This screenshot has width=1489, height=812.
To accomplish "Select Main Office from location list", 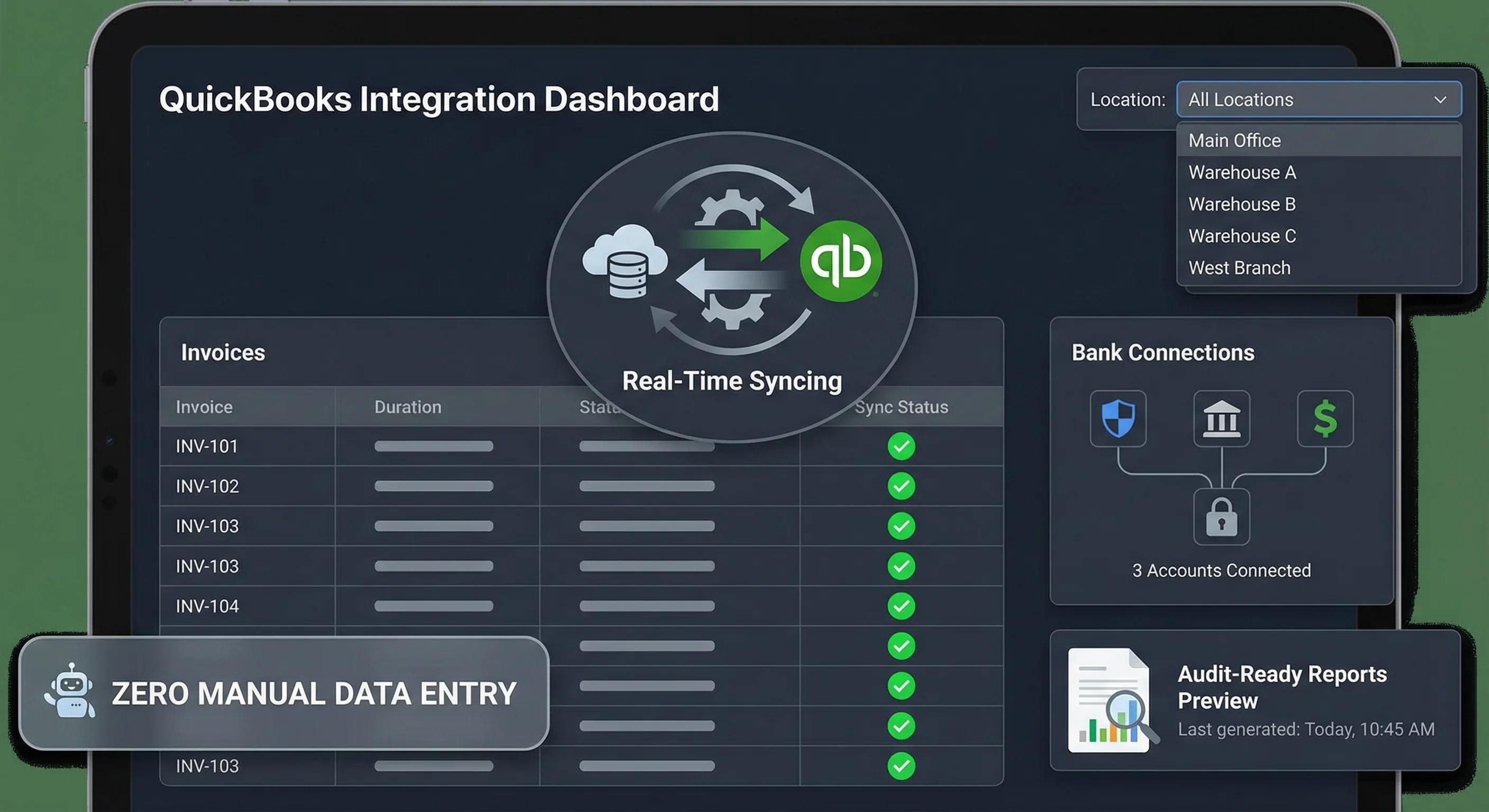I will tap(1235, 141).
